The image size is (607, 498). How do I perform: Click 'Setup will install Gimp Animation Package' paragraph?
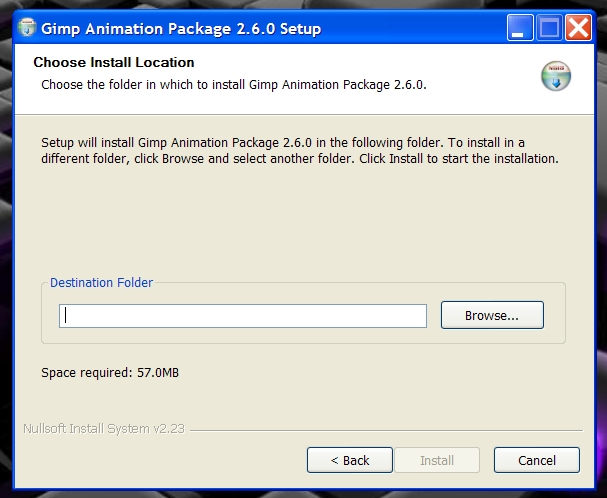point(300,151)
